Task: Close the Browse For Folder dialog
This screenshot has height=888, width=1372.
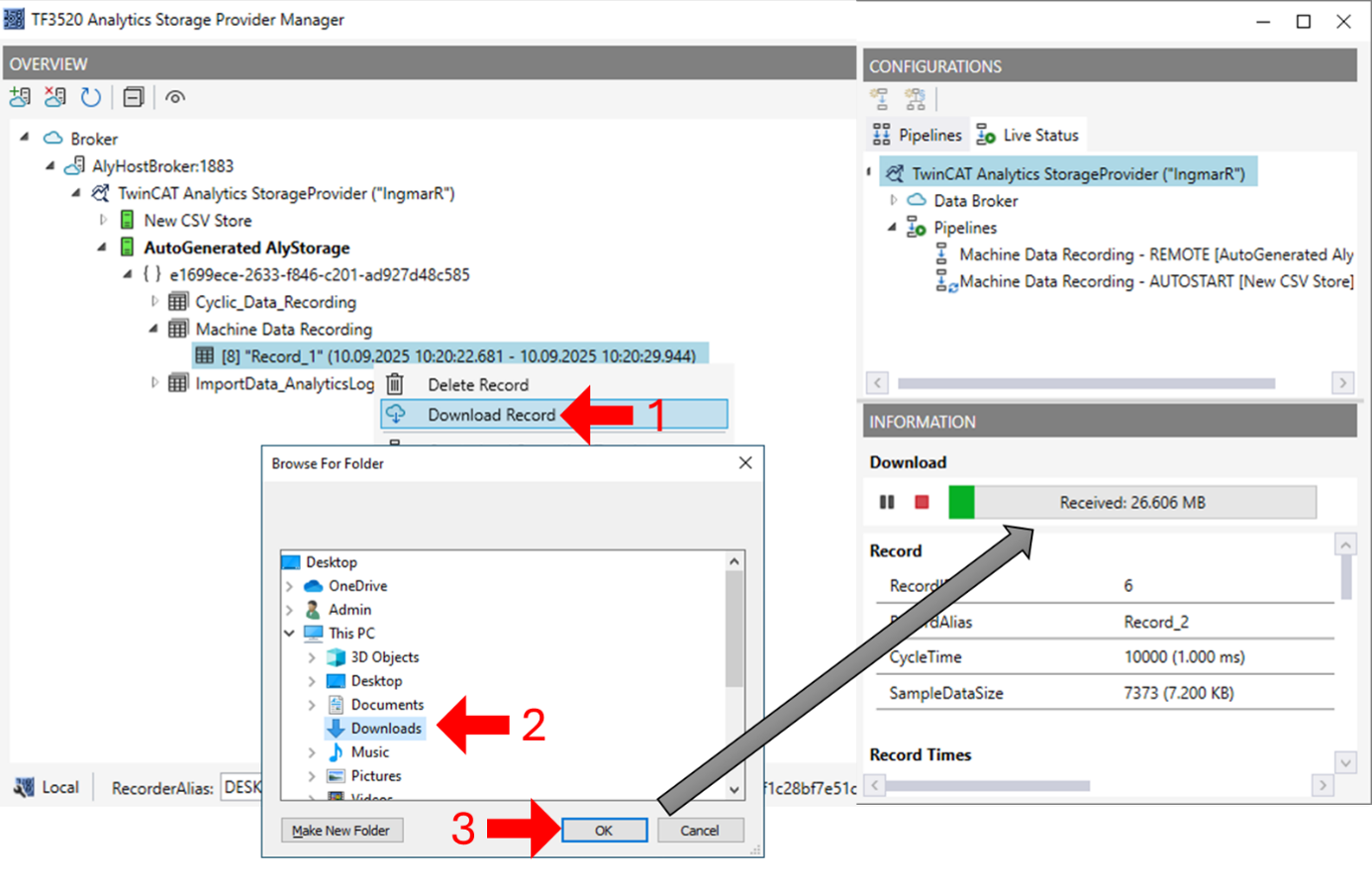Action: pyautogui.click(x=745, y=462)
